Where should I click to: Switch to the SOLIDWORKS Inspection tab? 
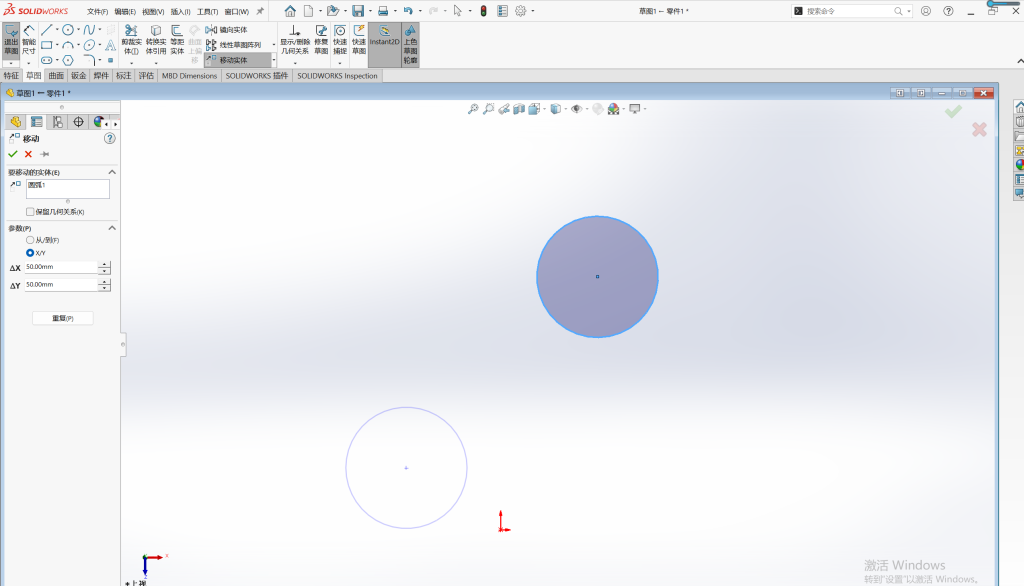337,76
